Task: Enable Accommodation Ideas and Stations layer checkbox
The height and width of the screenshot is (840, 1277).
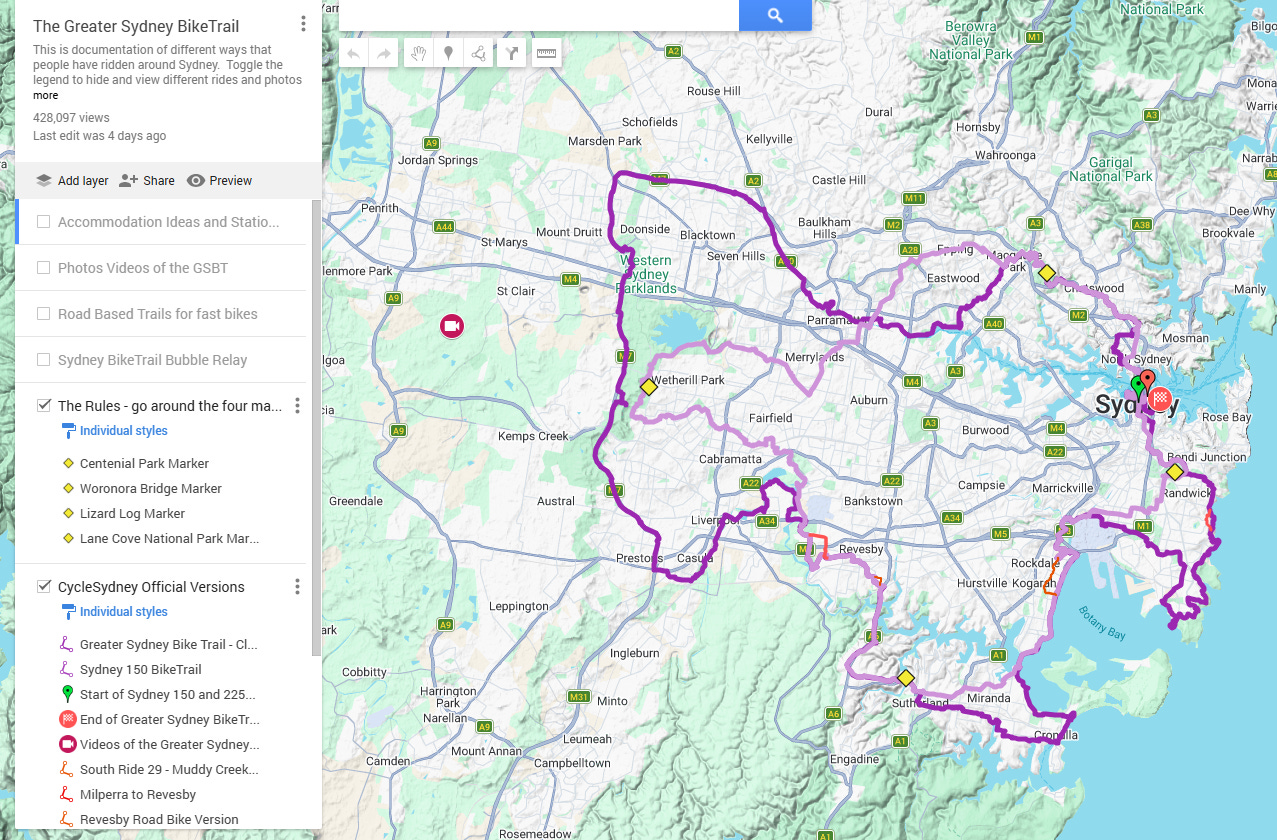Action: (x=44, y=222)
